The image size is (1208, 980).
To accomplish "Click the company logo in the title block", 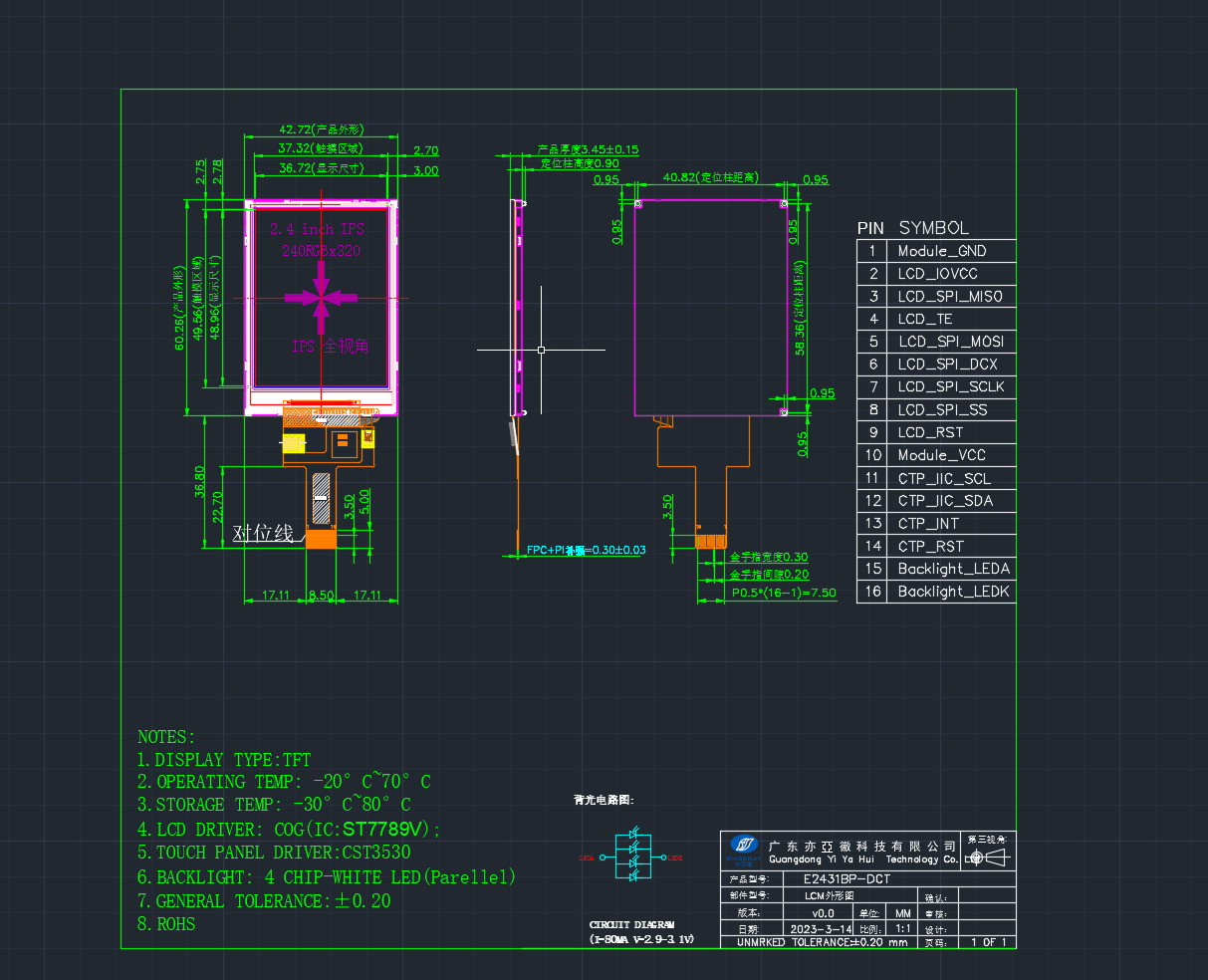I will pos(743,851).
